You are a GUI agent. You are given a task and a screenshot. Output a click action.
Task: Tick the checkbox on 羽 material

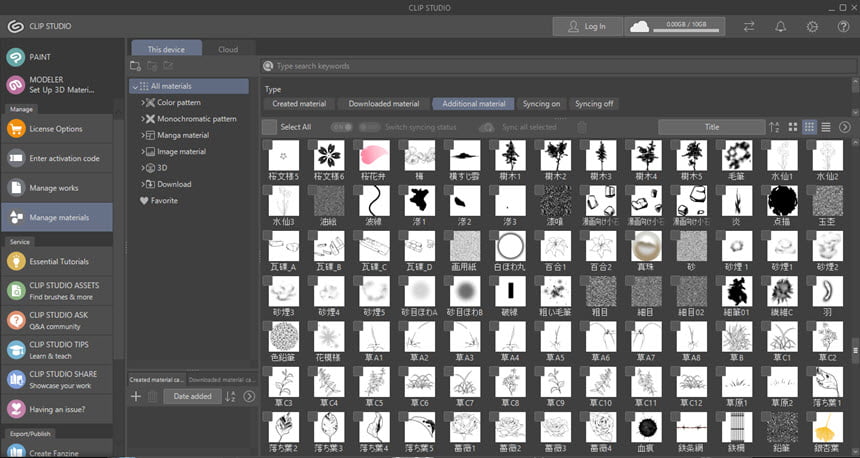pos(813,281)
